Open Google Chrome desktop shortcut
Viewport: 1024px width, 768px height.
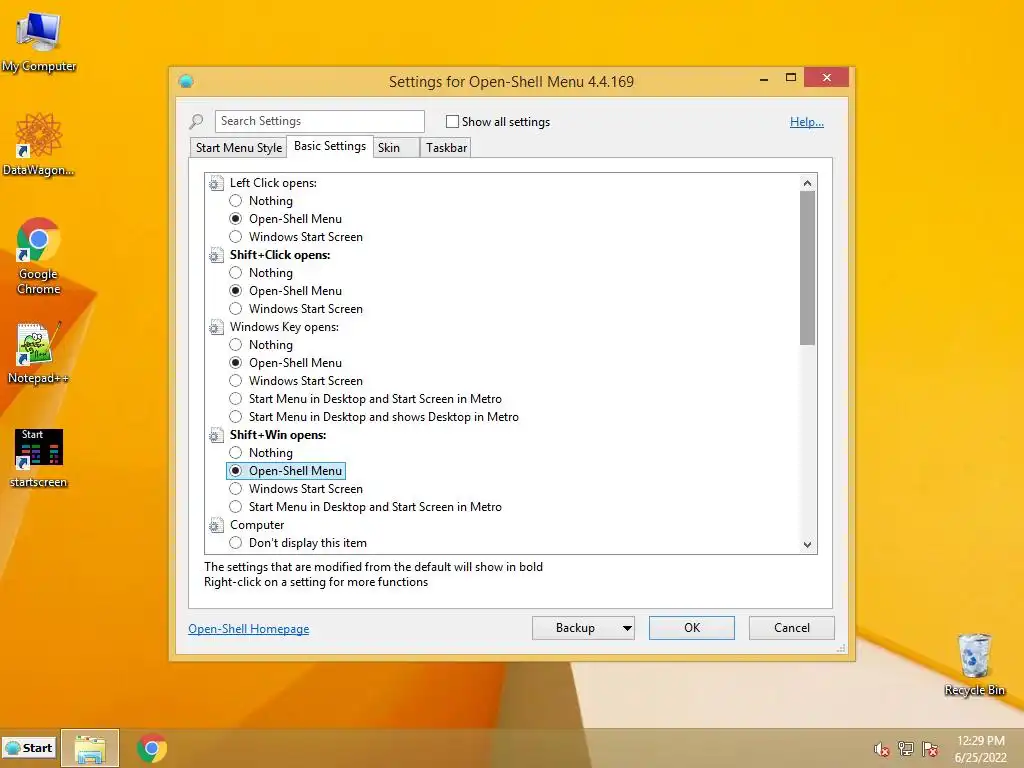39,256
